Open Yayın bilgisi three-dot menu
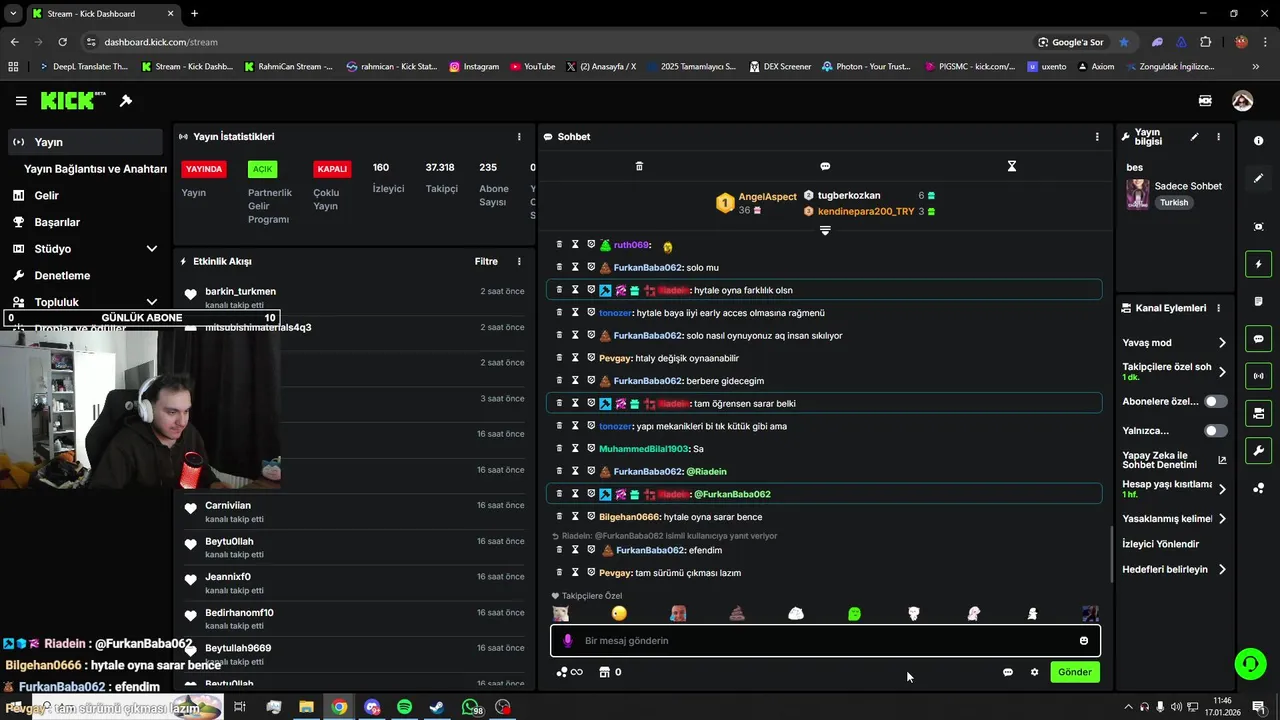This screenshot has height=720, width=1280. 1218,136
